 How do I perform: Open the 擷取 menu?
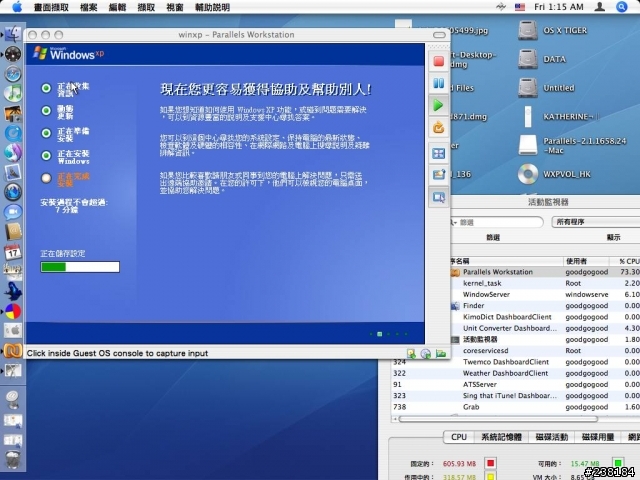coord(146,7)
